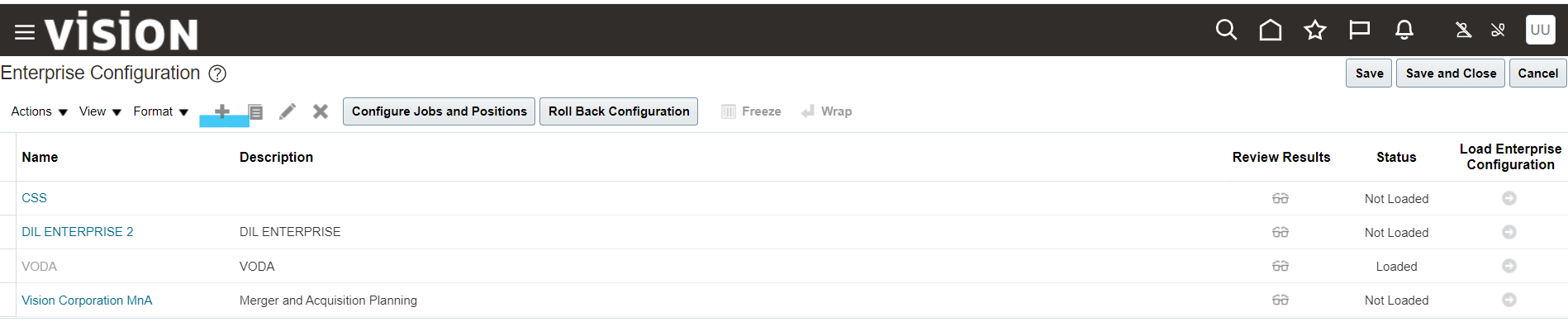Expand the View dropdown menu
Image resolution: width=1568 pixels, height=336 pixels.
point(100,111)
